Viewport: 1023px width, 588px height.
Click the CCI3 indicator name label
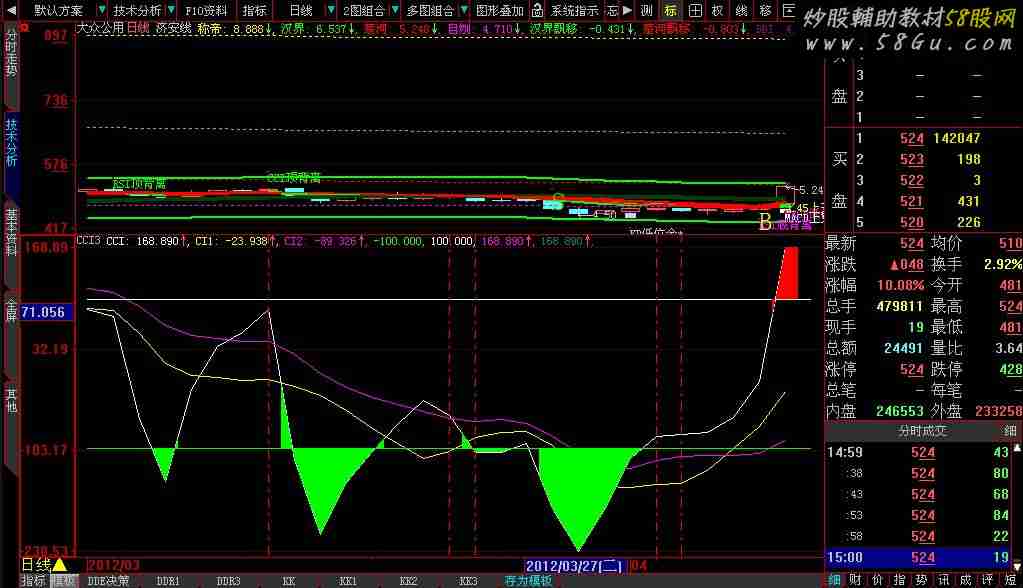89,241
